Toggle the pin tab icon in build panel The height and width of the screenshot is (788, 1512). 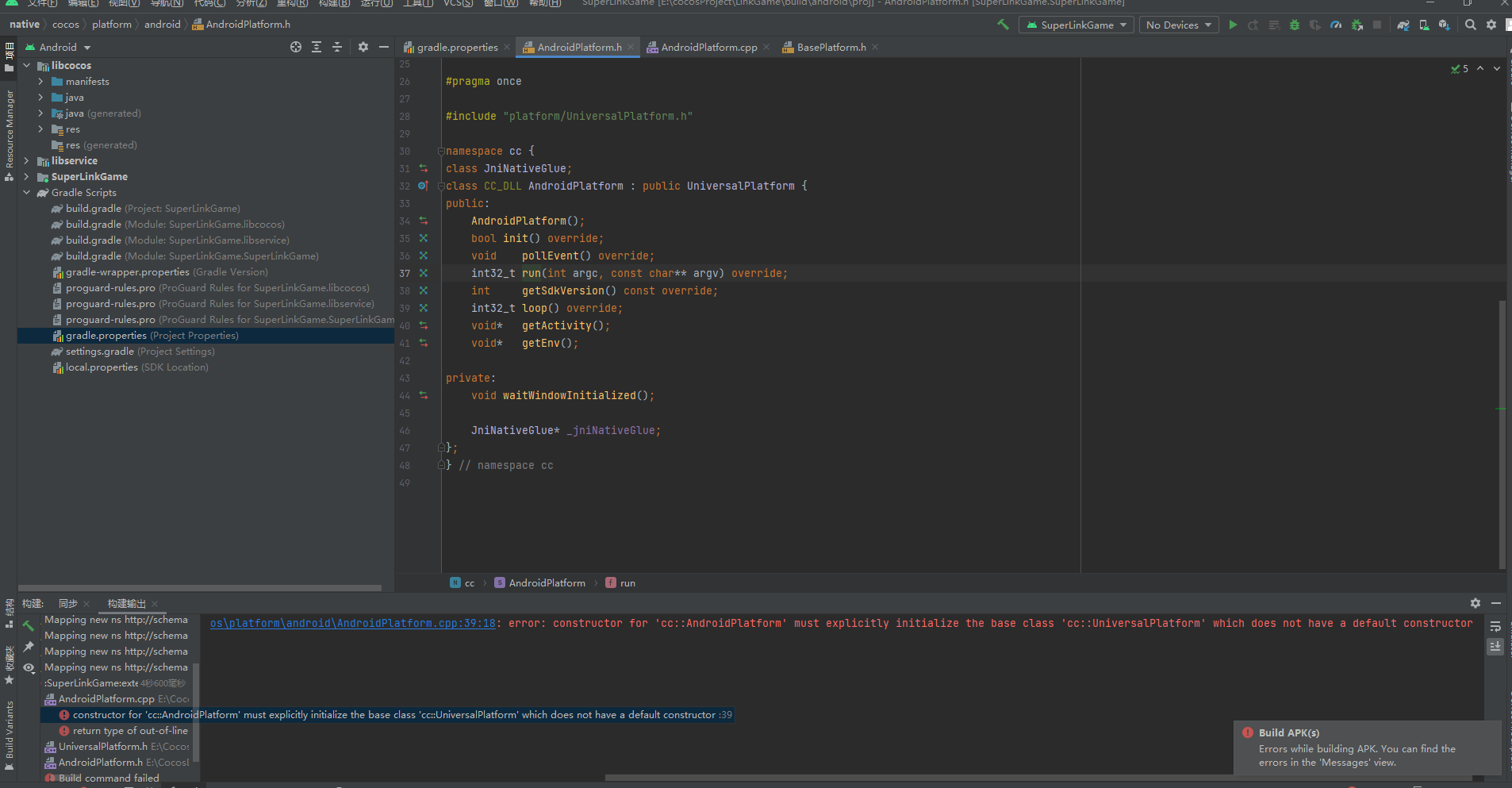29,647
